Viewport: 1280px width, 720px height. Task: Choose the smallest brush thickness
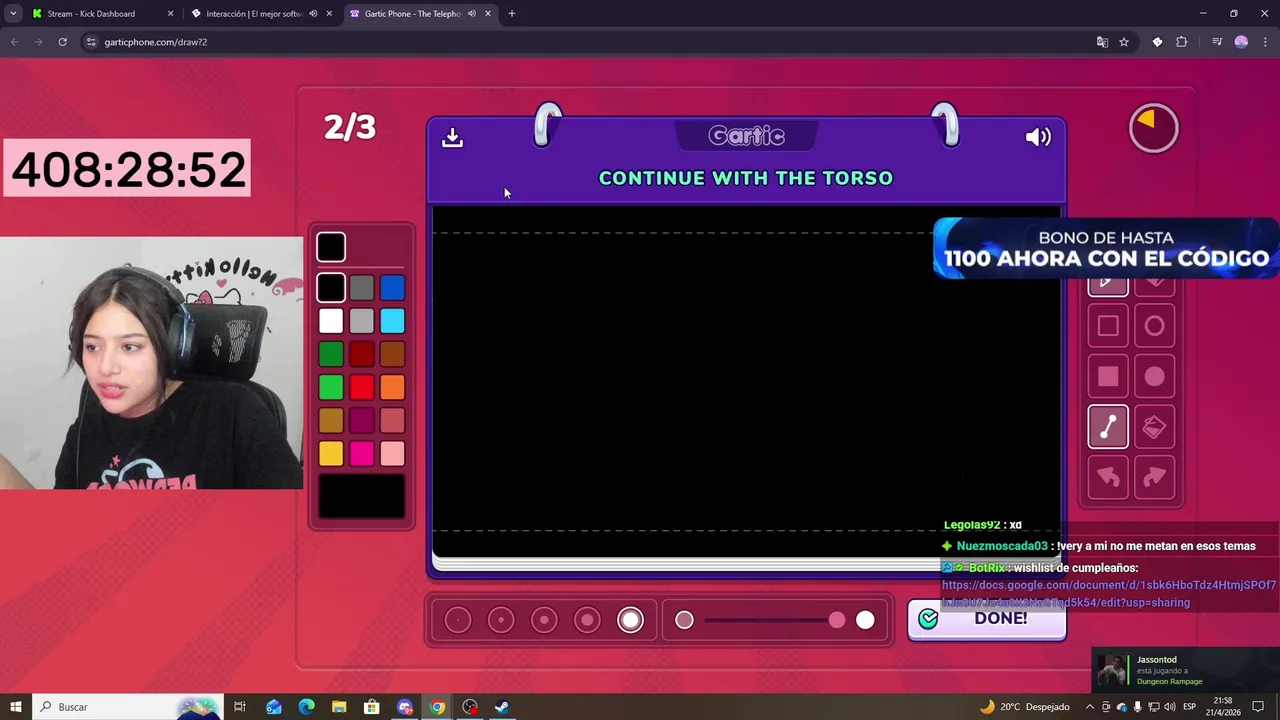pyautogui.click(x=457, y=620)
